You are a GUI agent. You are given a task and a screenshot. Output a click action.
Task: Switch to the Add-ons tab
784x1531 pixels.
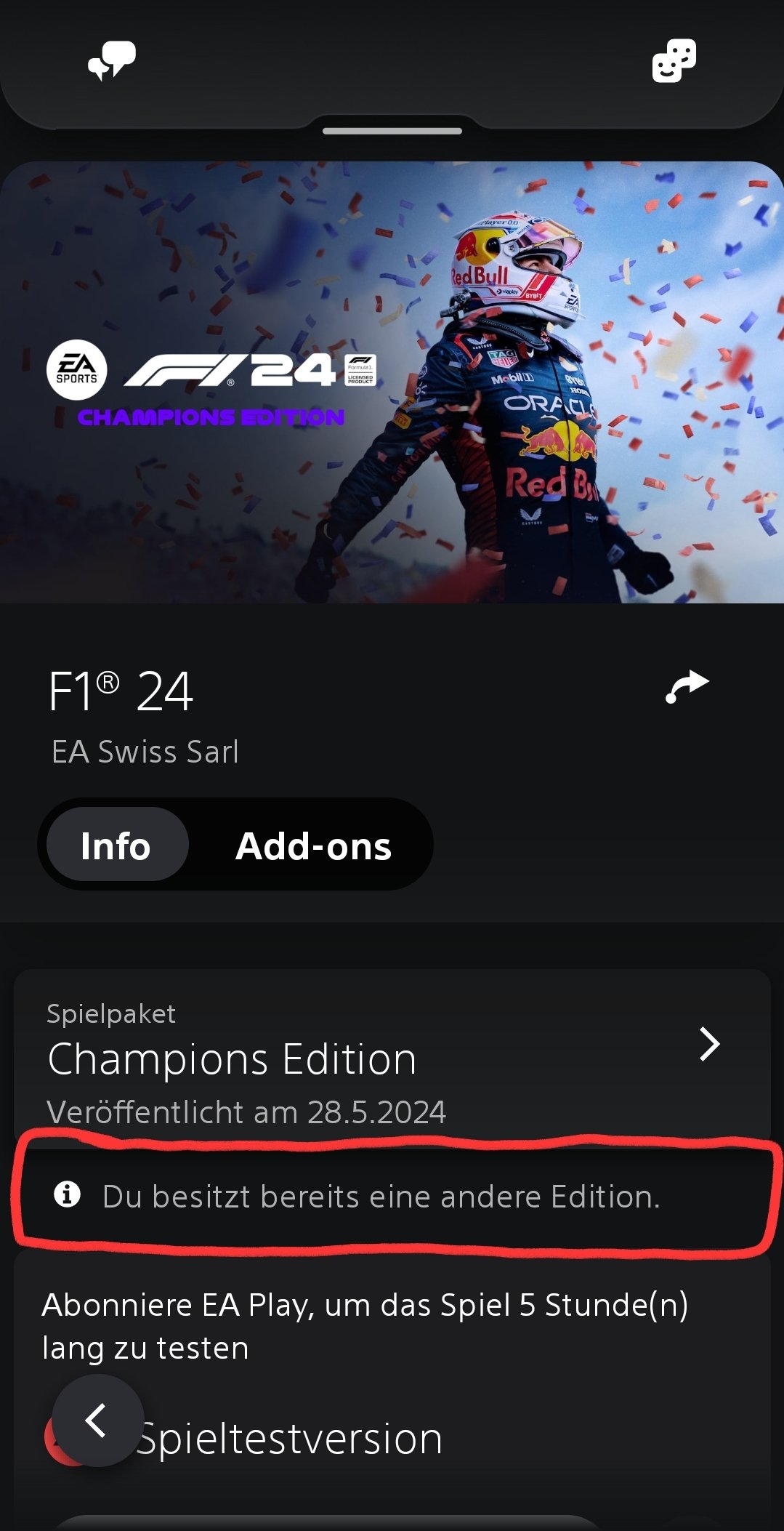coord(313,846)
